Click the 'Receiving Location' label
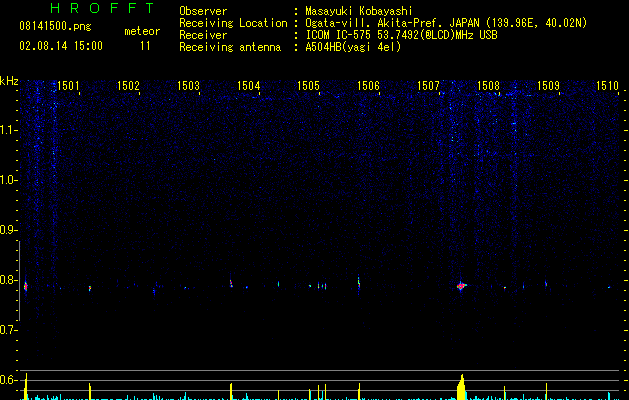The image size is (629, 400). pos(233,23)
